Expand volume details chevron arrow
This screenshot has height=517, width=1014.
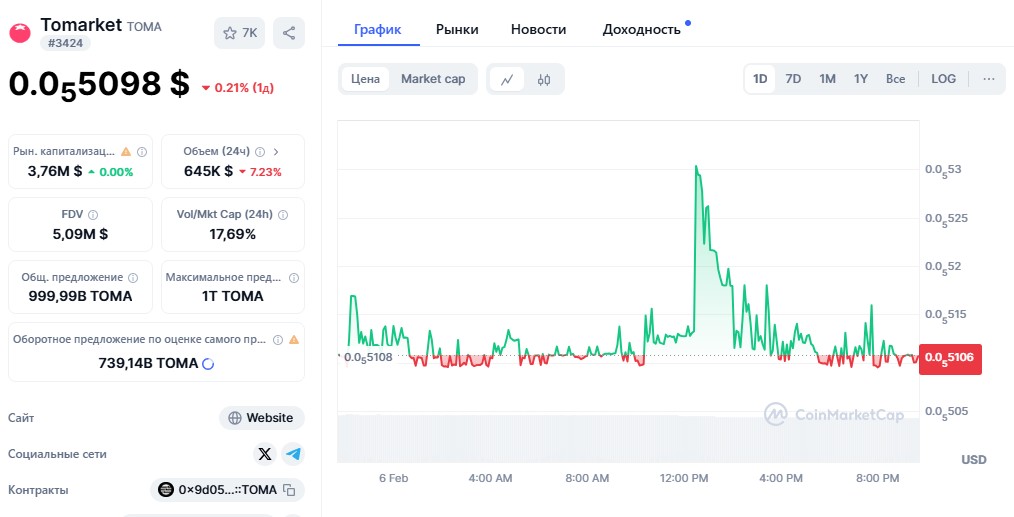(x=276, y=152)
